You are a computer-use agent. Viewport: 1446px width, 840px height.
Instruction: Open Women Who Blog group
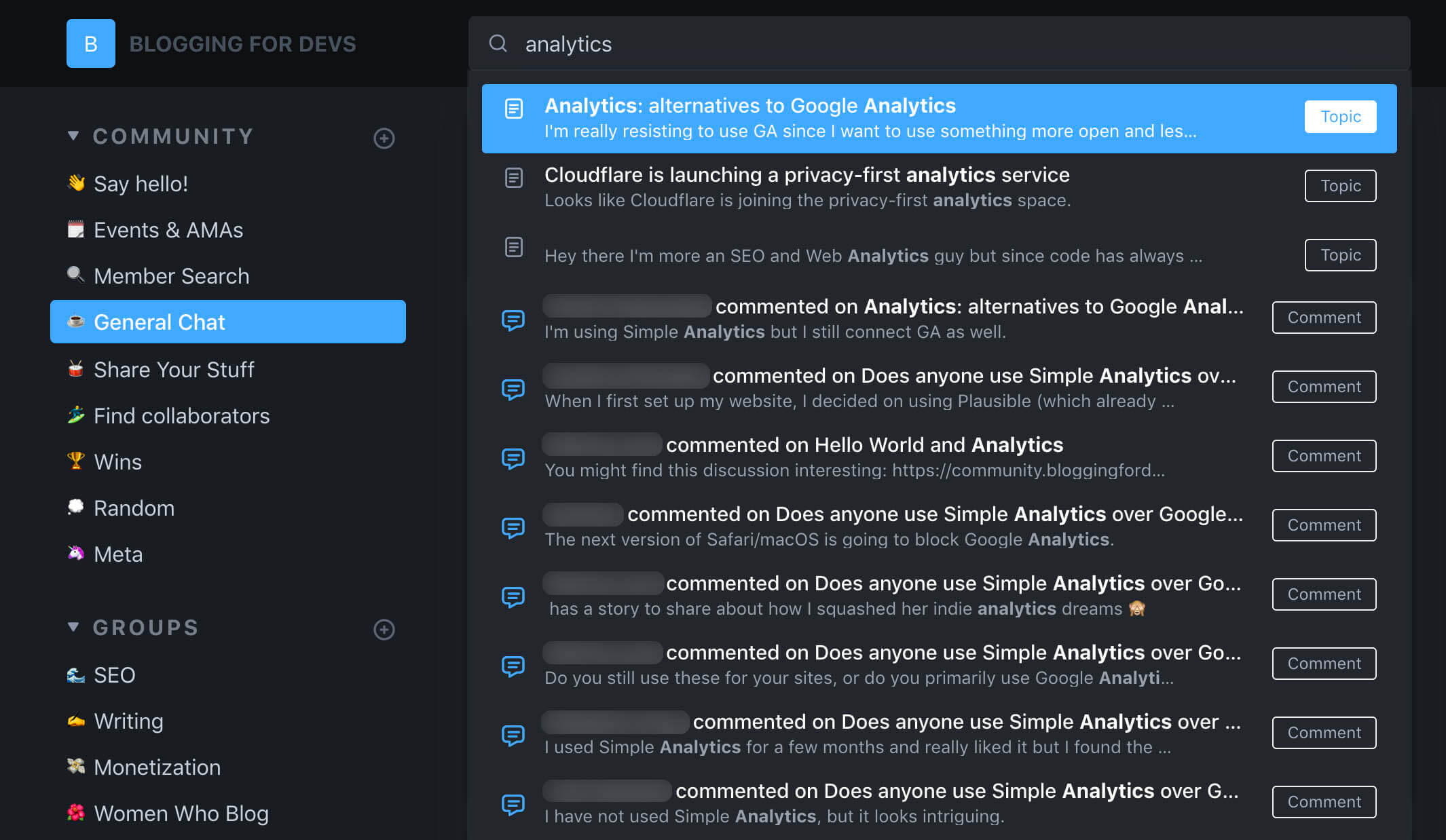click(x=228, y=813)
